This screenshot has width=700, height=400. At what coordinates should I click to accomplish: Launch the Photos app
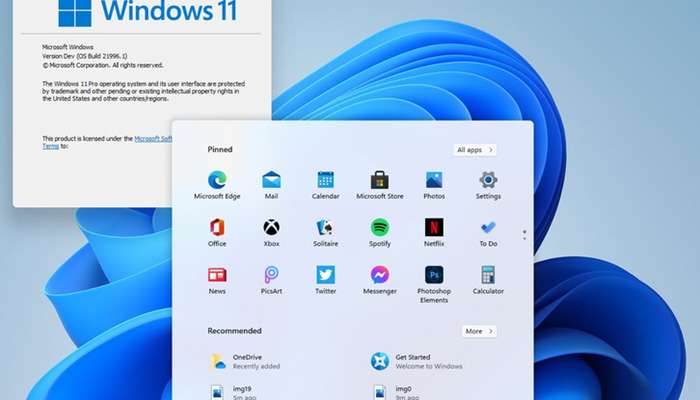434,185
